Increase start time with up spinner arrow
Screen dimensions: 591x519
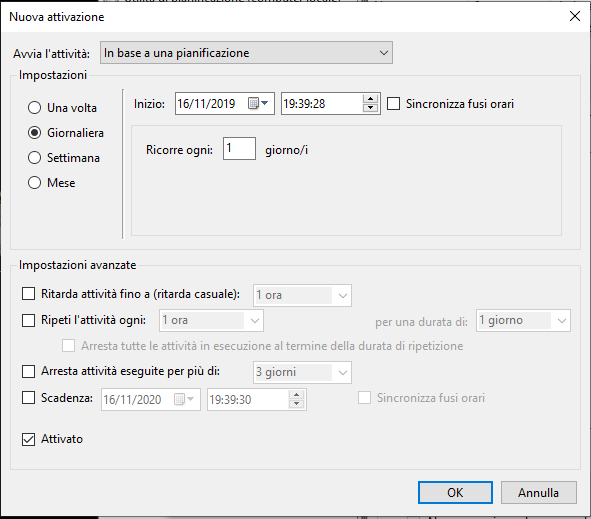pyautogui.click(x=371, y=99)
